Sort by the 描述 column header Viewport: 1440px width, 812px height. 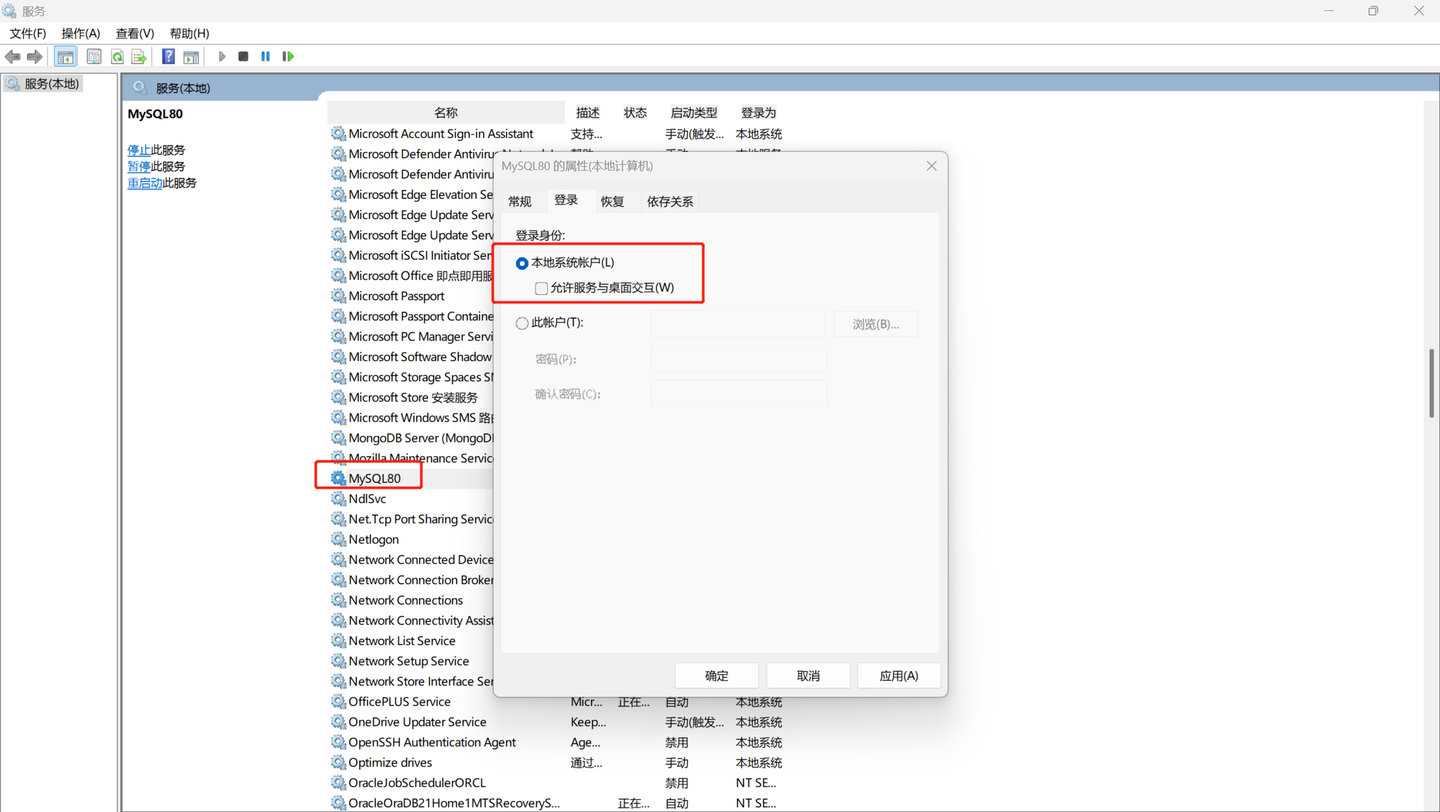tap(588, 113)
